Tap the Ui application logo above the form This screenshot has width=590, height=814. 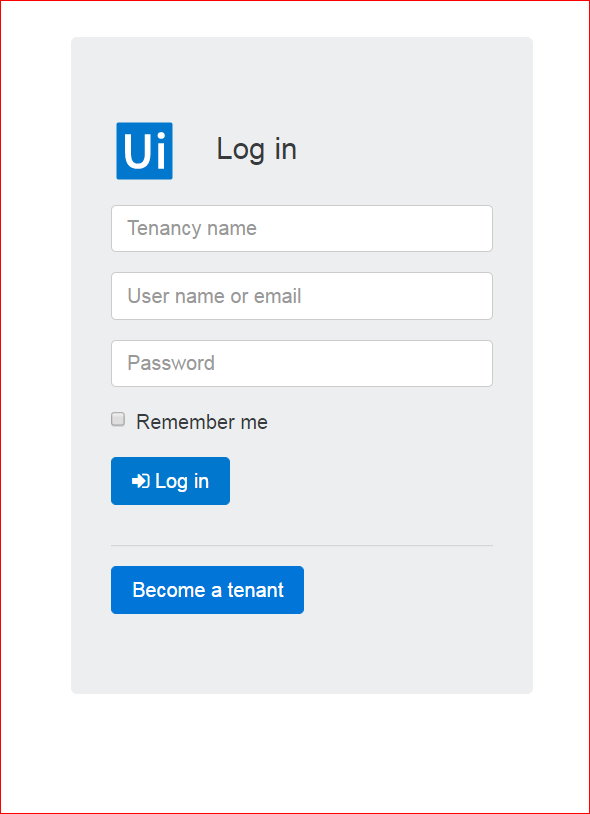[144, 150]
